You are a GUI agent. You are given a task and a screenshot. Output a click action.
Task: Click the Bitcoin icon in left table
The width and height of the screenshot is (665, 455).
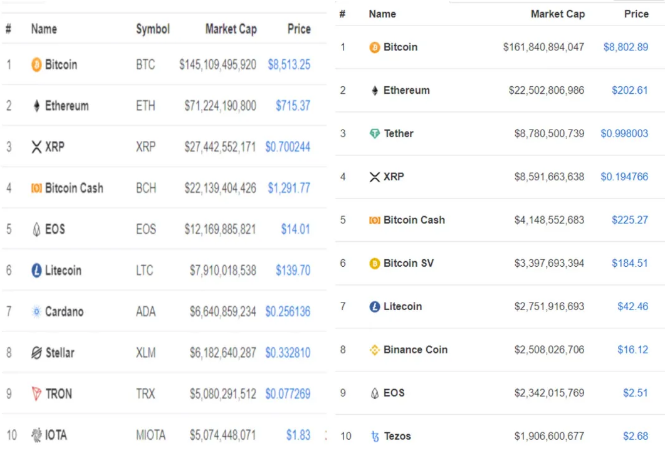tap(36, 65)
